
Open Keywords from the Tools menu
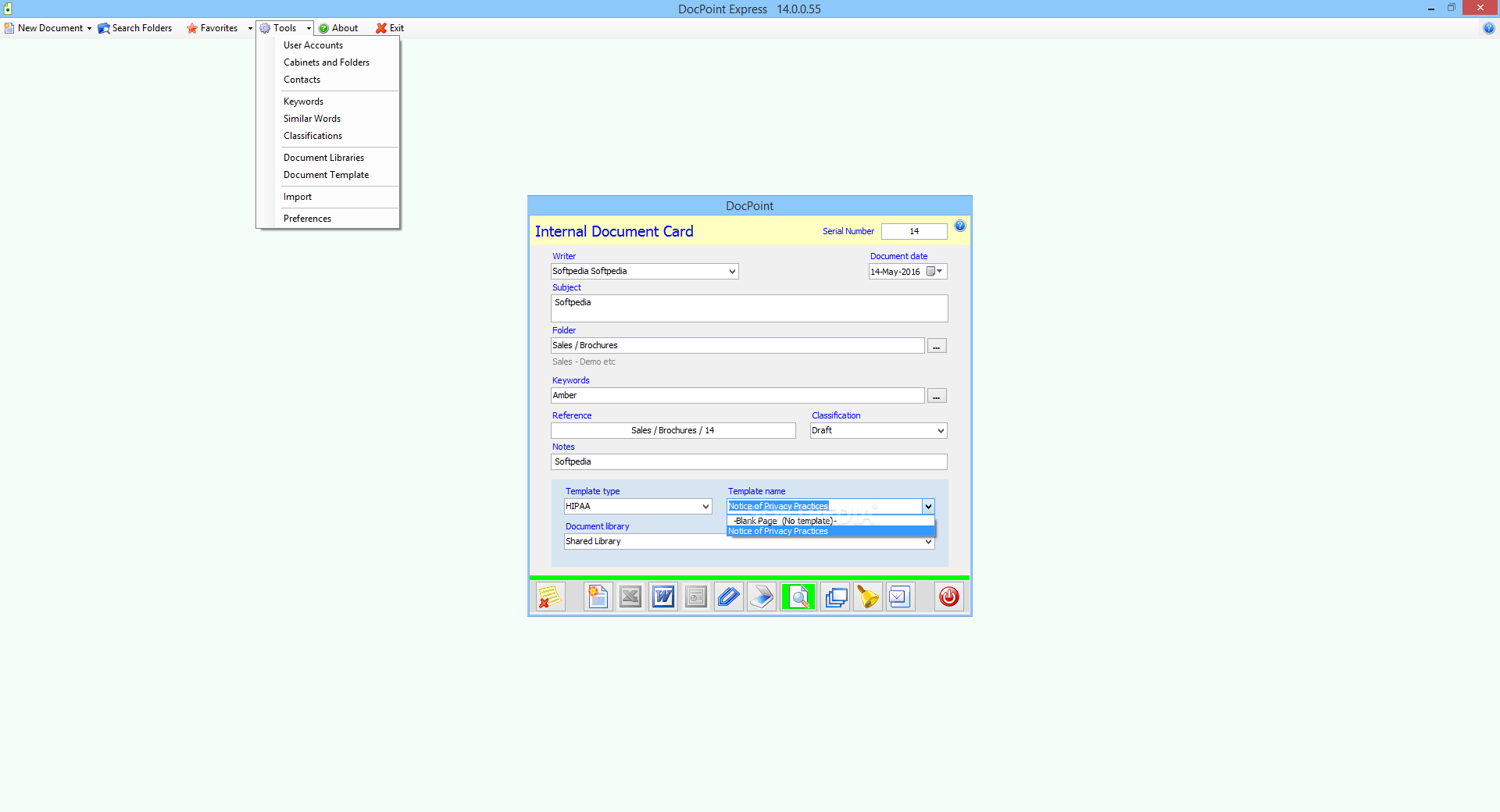click(303, 101)
